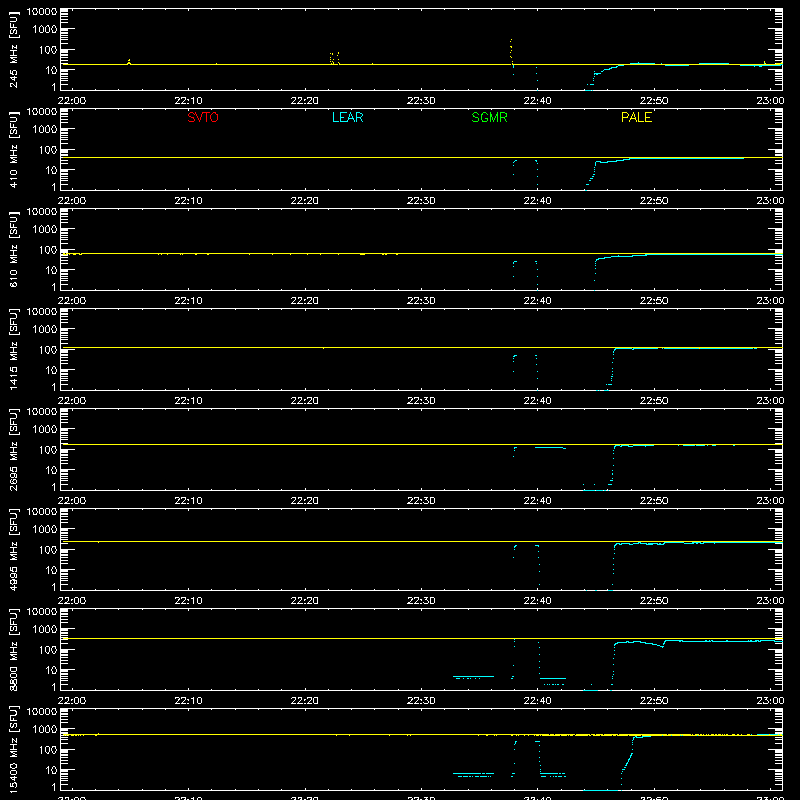Click the 22:20 label under the 2695 MHz plot
The image size is (800, 800).
pos(305,501)
